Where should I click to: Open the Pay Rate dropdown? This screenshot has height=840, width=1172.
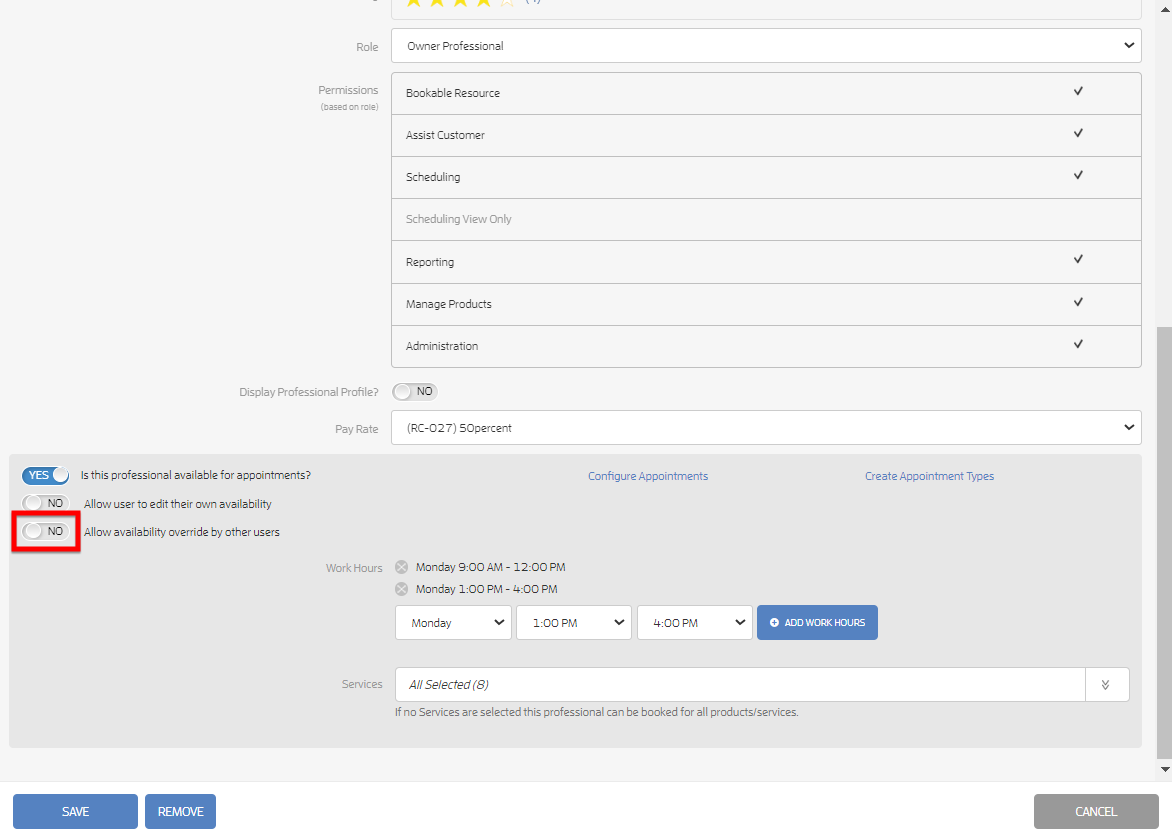pyautogui.click(x=766, y=427)
